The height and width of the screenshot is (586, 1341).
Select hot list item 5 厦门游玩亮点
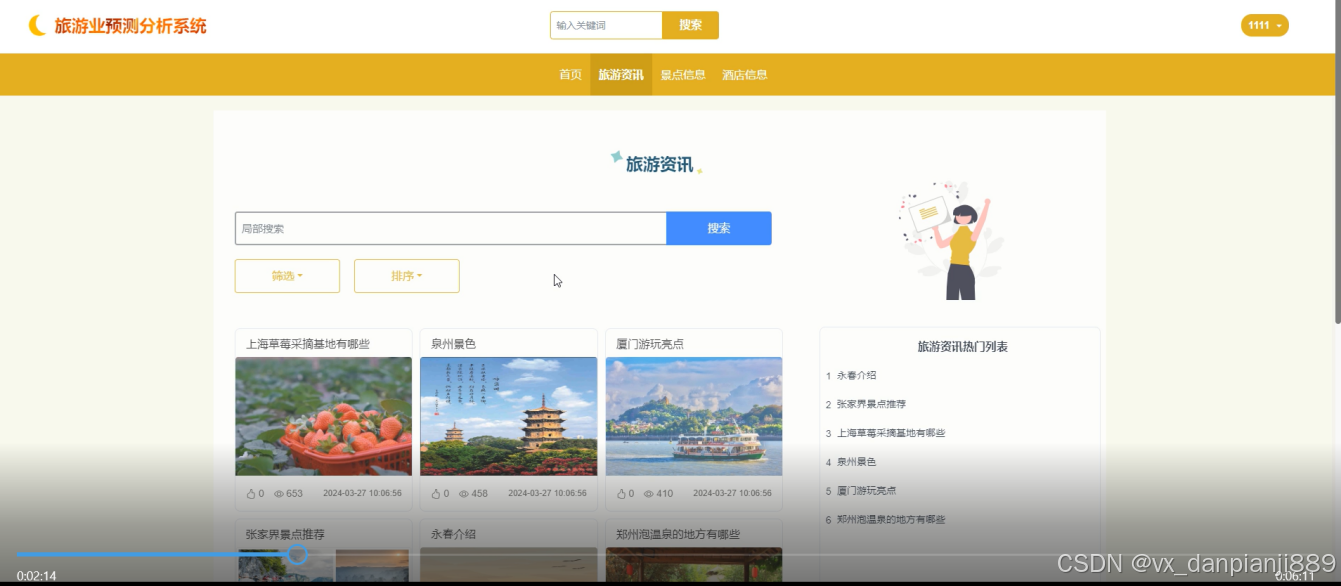pos(866,491)
